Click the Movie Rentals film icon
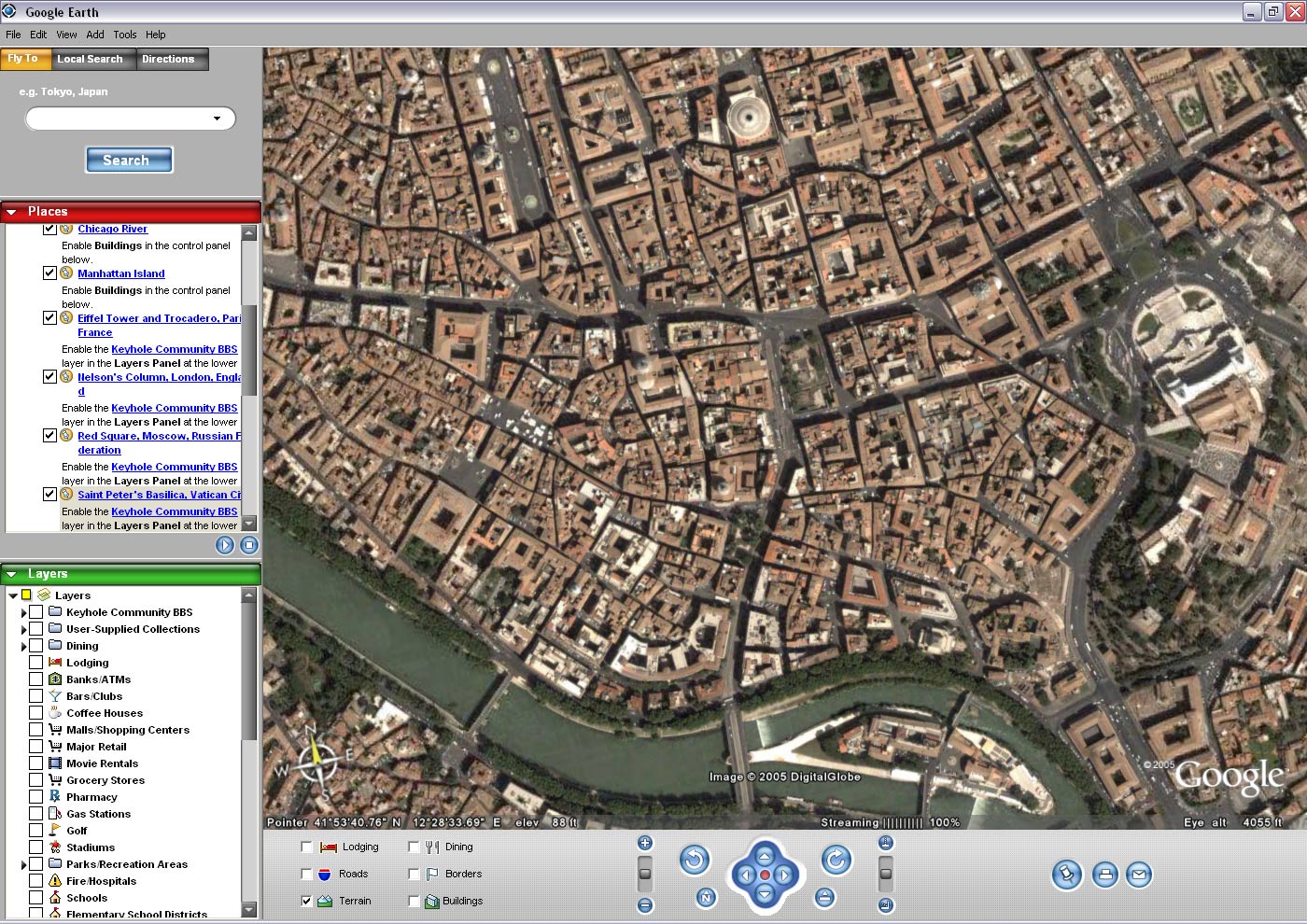1307x924 pixels. click(55, 763)
